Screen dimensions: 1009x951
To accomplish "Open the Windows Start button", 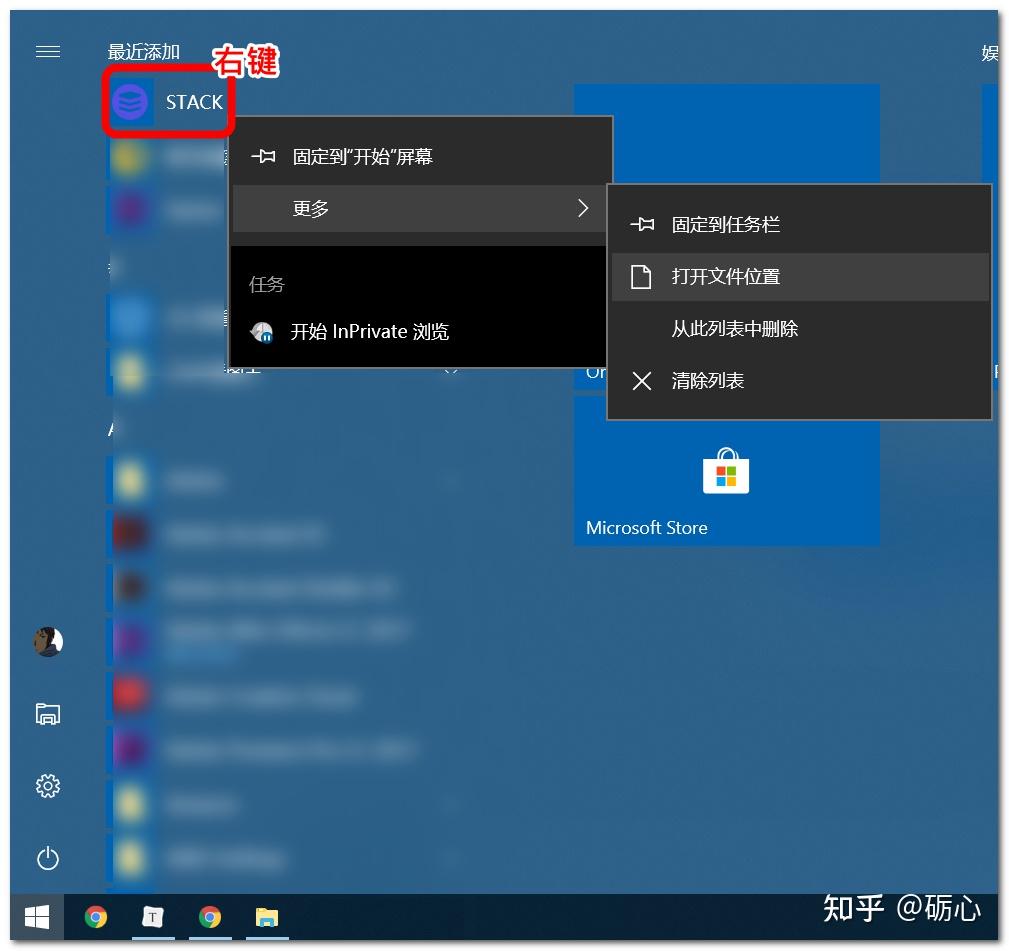I will (x=37, y=917).
